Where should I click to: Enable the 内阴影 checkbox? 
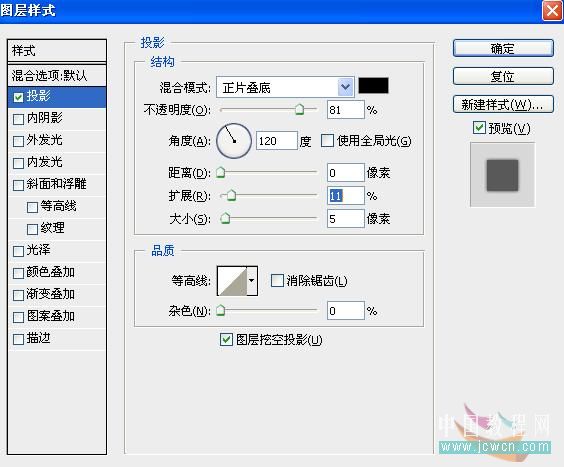18,119
